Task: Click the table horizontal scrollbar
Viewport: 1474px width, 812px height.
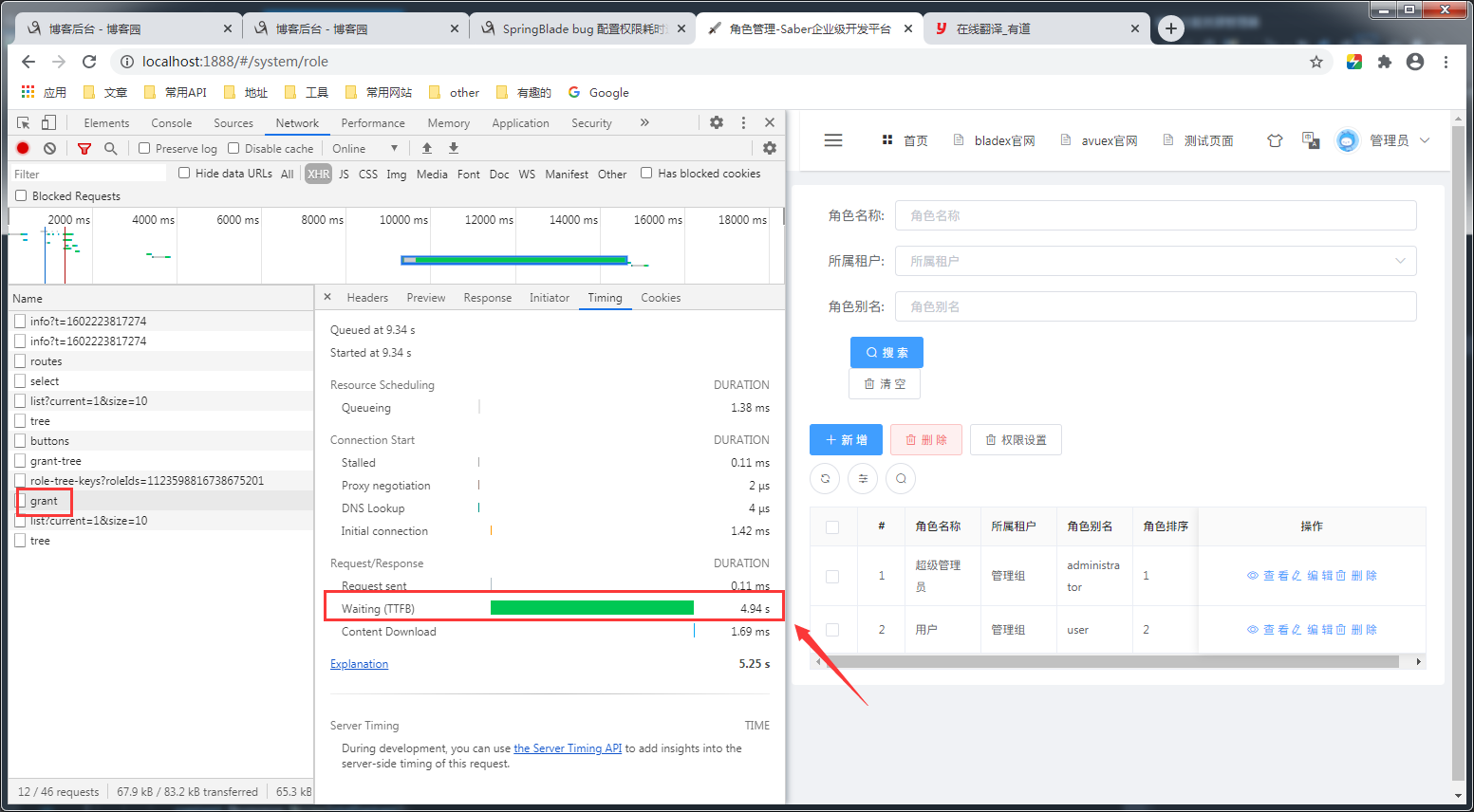Action: 1112,661
